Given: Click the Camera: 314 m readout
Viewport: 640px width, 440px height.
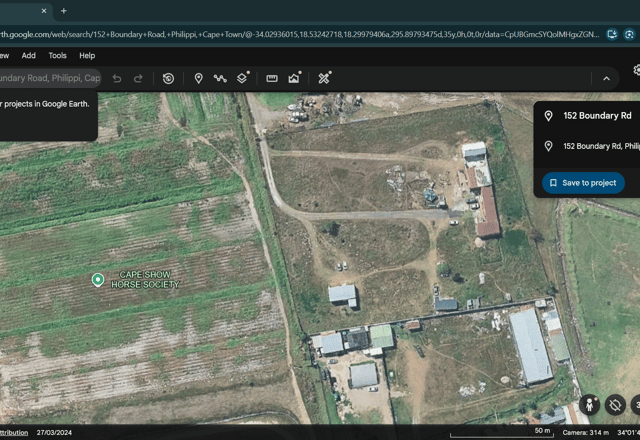Looking at the screenshot, I should point(585,433).
